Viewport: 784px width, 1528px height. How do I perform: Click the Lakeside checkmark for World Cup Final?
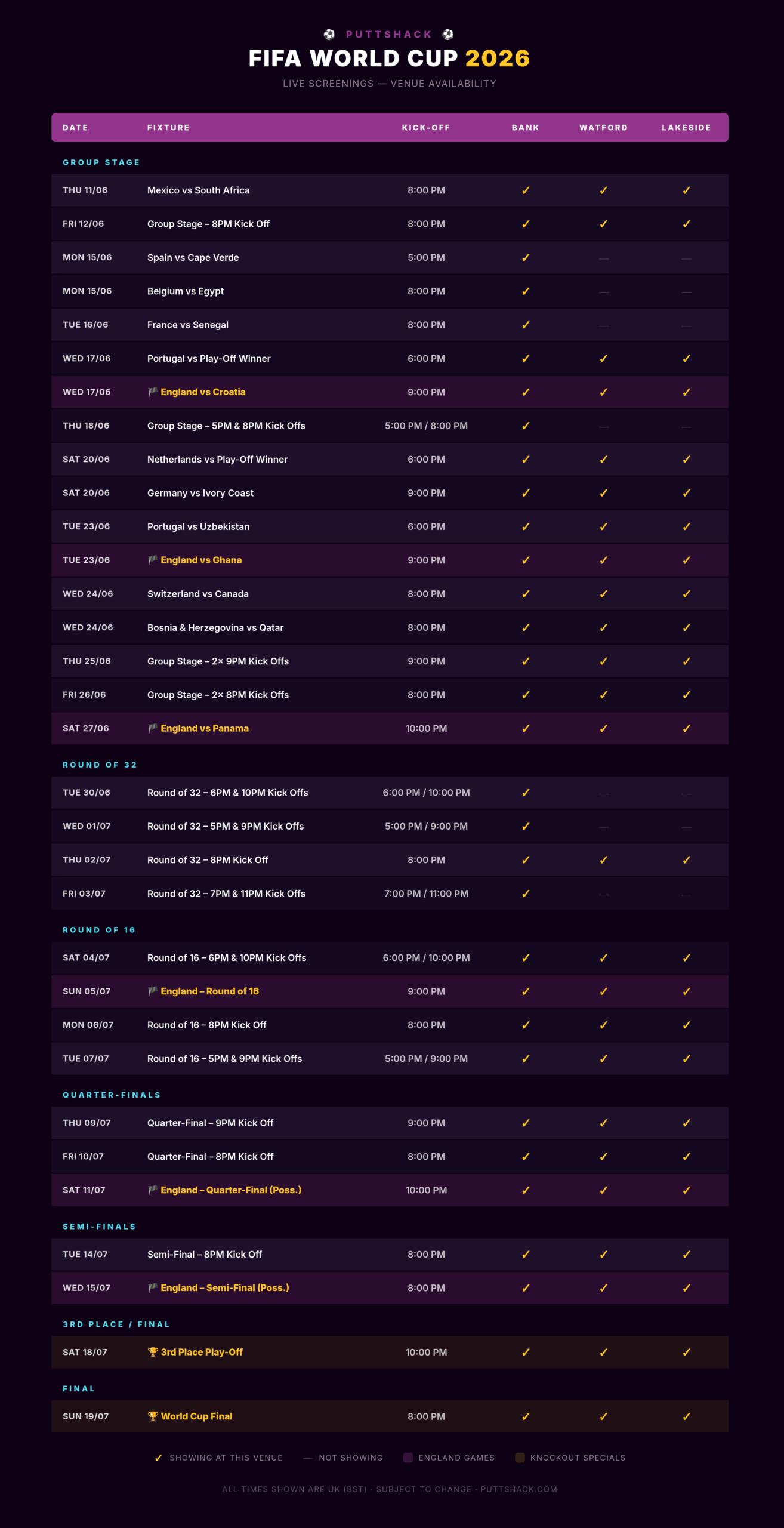click(687, 1416)
